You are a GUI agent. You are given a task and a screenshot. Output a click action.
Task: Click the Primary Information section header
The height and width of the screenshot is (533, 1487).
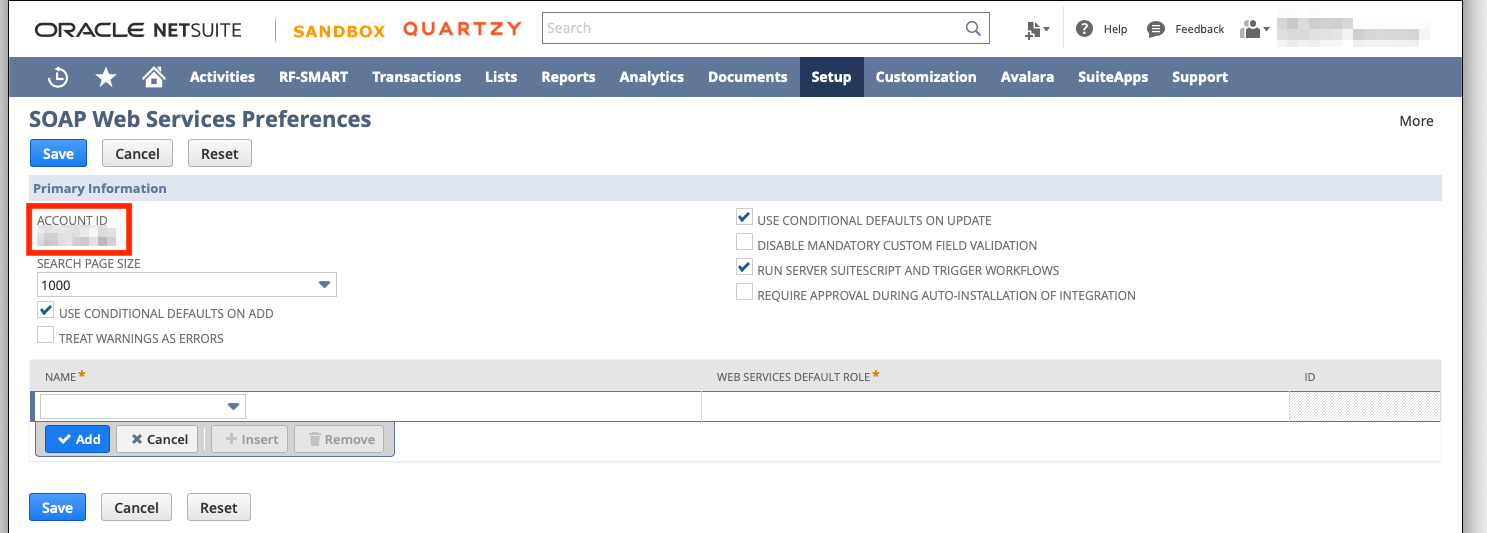pos(736,188)
